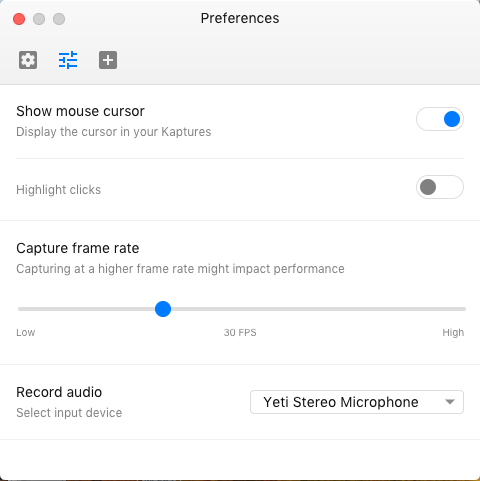
Task: Click the minimize window button
Action: pos(39,19)
